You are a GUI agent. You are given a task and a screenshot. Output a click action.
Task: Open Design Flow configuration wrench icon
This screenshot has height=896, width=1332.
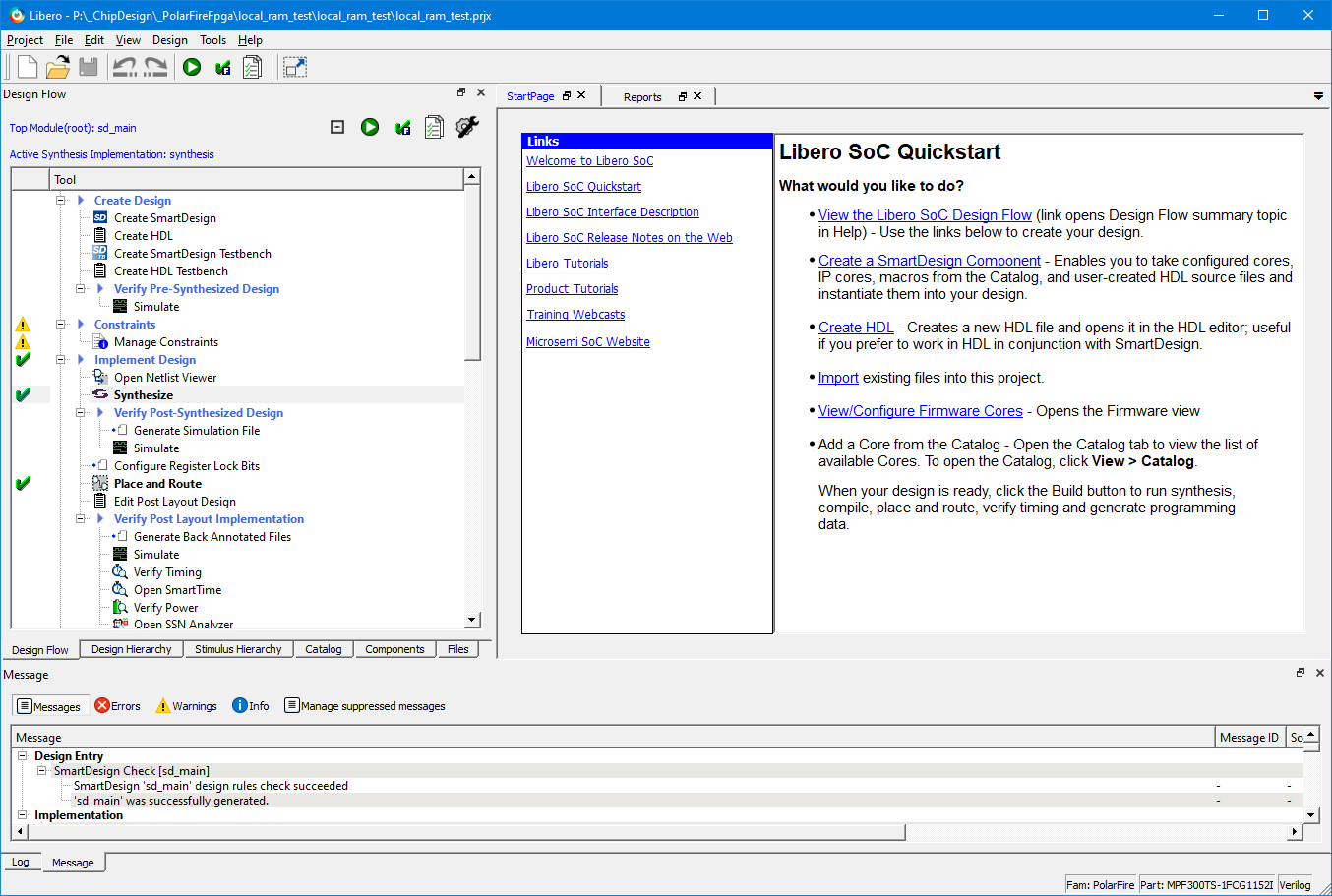(467, 127)
